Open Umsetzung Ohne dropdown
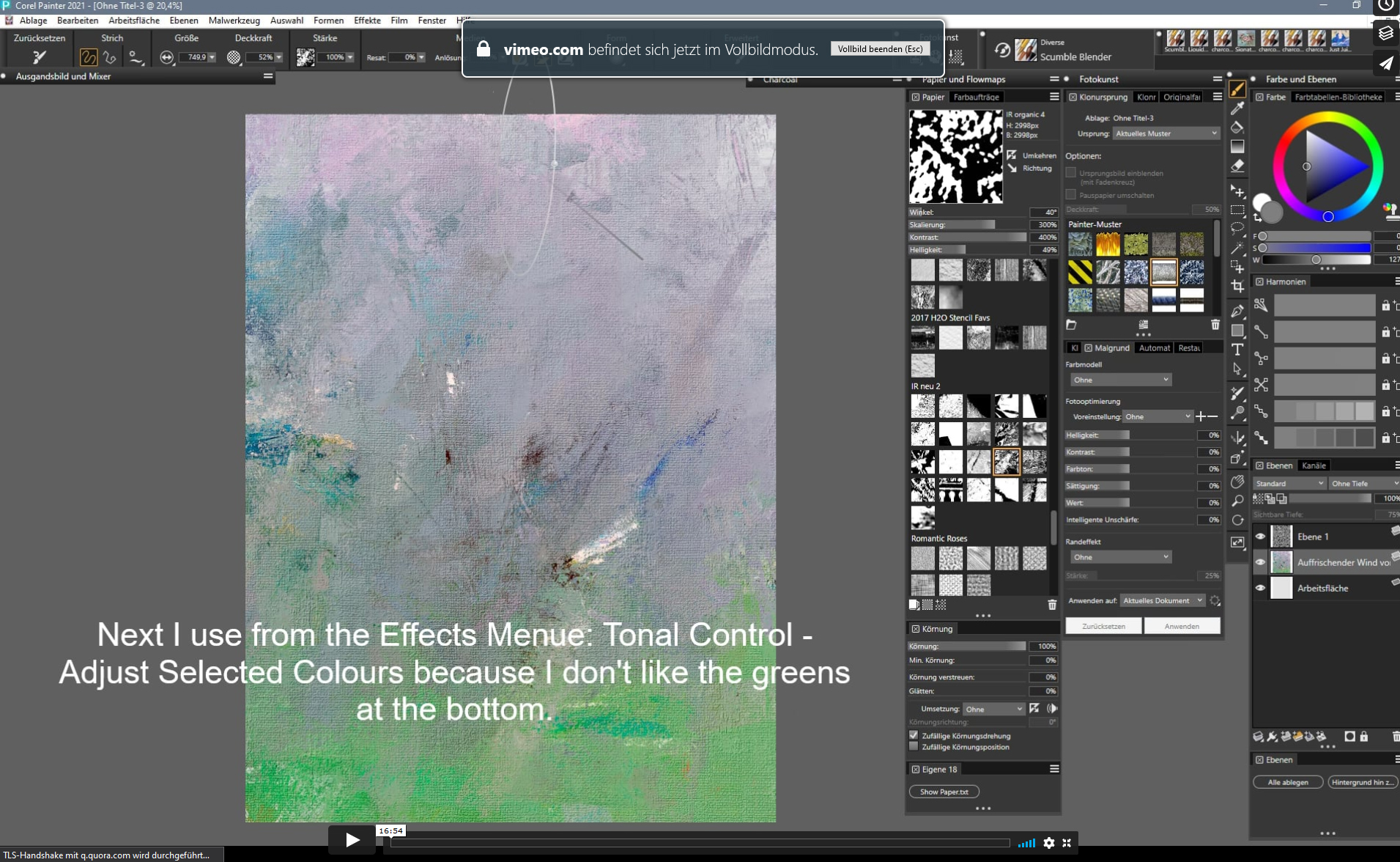The image size is (1400, 862). point(993,709)
